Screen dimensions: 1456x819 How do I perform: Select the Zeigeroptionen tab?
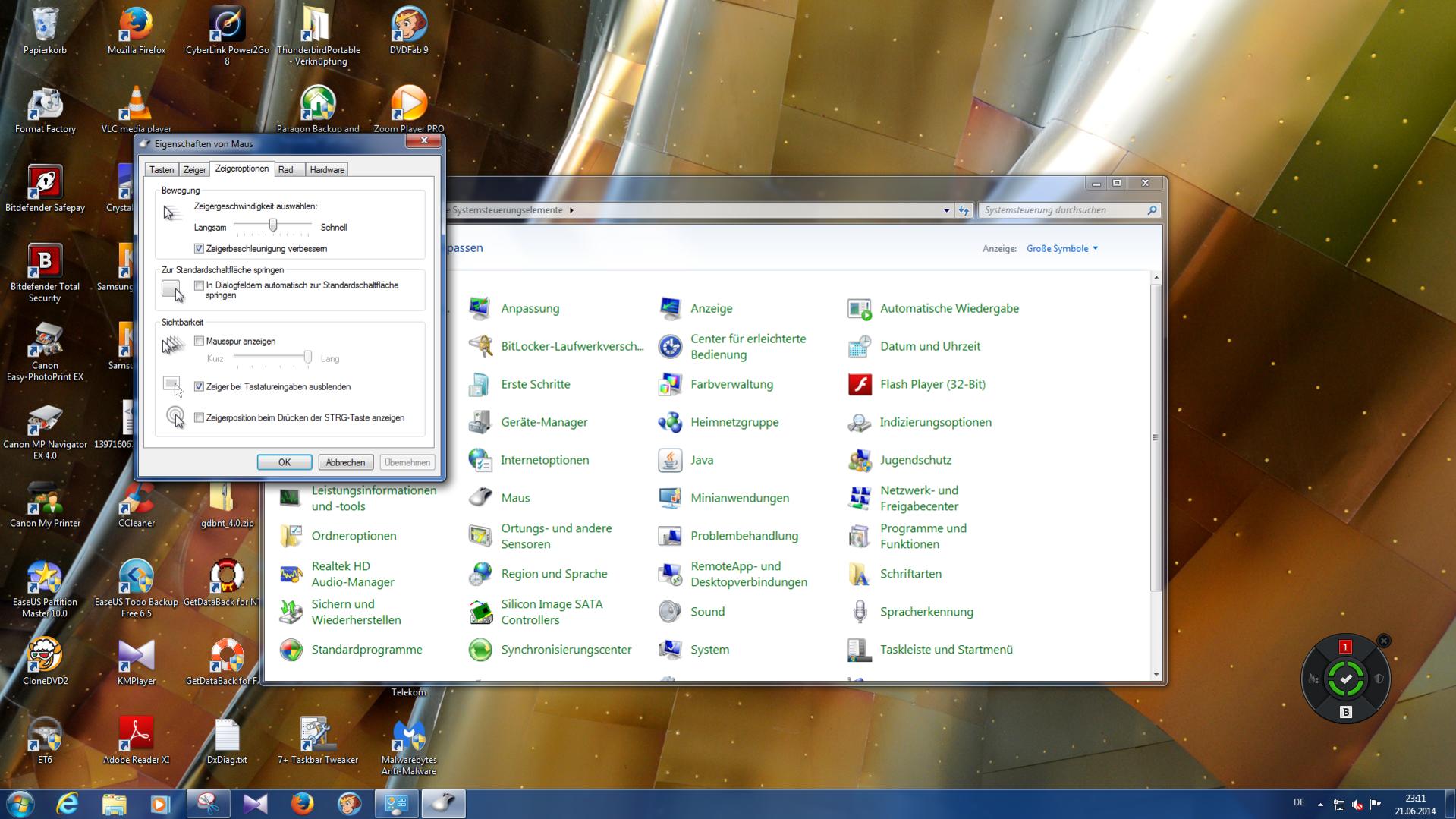point(242,169)
